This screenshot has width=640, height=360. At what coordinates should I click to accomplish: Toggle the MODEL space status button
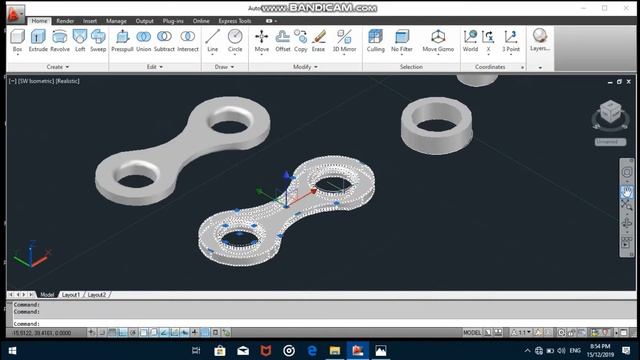(x=472, y=333)
